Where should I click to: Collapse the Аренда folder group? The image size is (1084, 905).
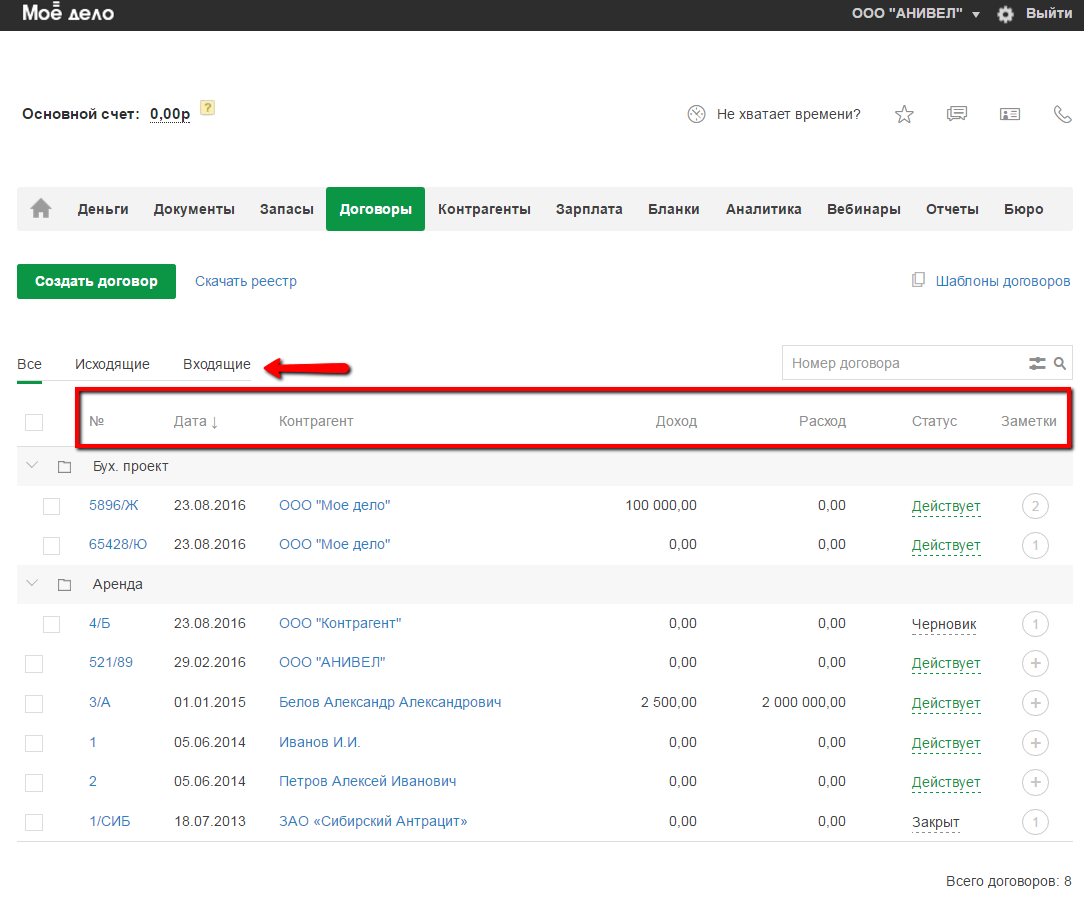tap(32, 584)
